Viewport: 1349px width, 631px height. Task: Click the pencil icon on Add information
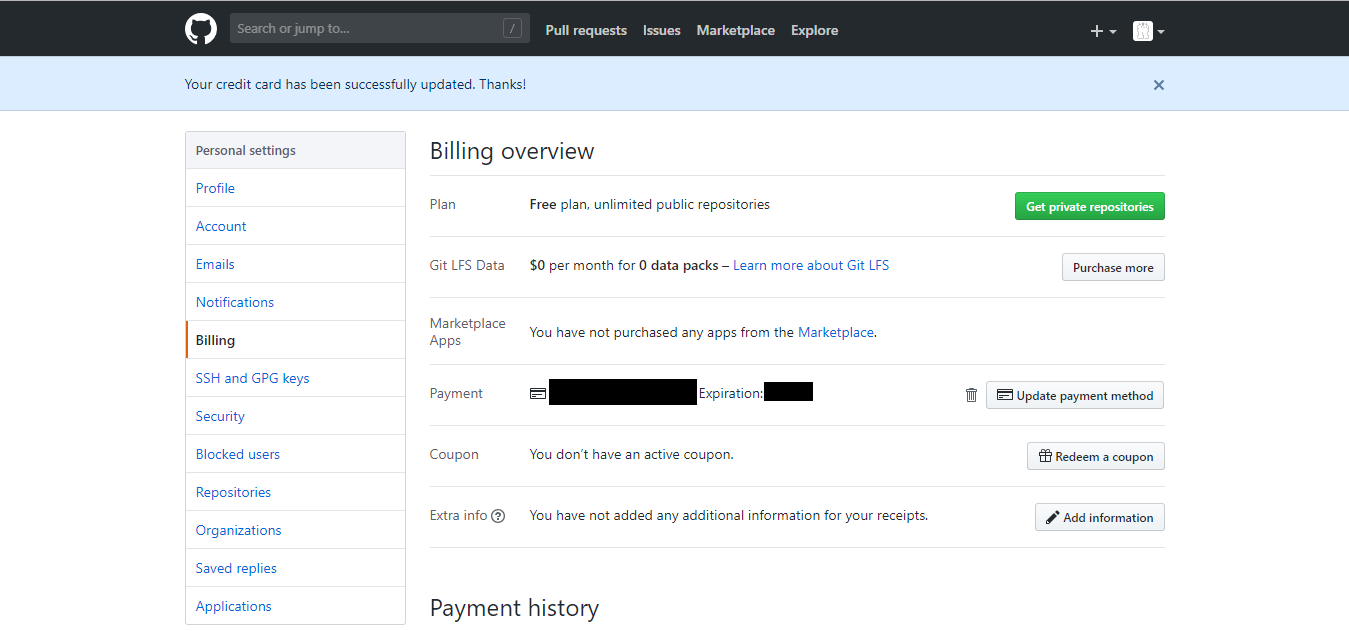click(x=1052, y=517)
